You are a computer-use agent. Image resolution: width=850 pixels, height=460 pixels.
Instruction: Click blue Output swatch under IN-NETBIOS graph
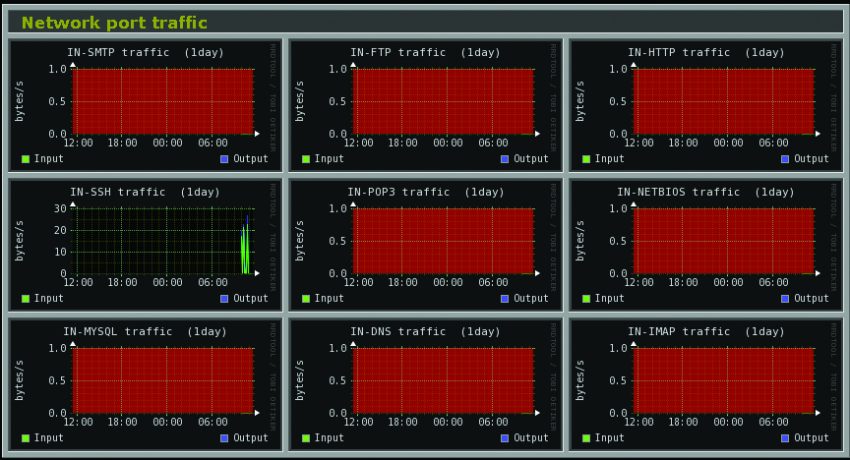click(x=785, y=298)
